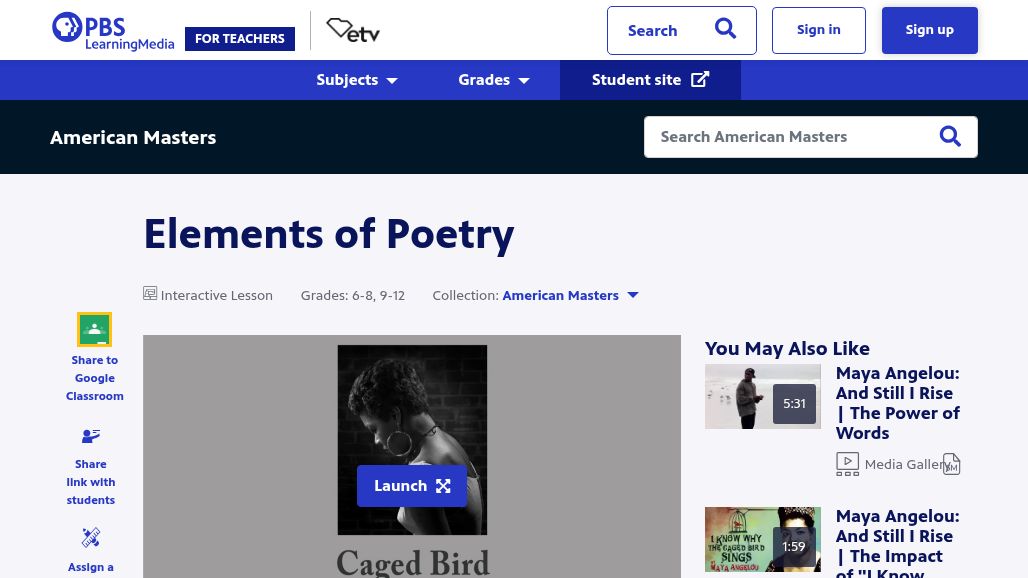Click the Google Classroom share icon
This screenshot has height=578, width=1028.
(x=94, y=330)
